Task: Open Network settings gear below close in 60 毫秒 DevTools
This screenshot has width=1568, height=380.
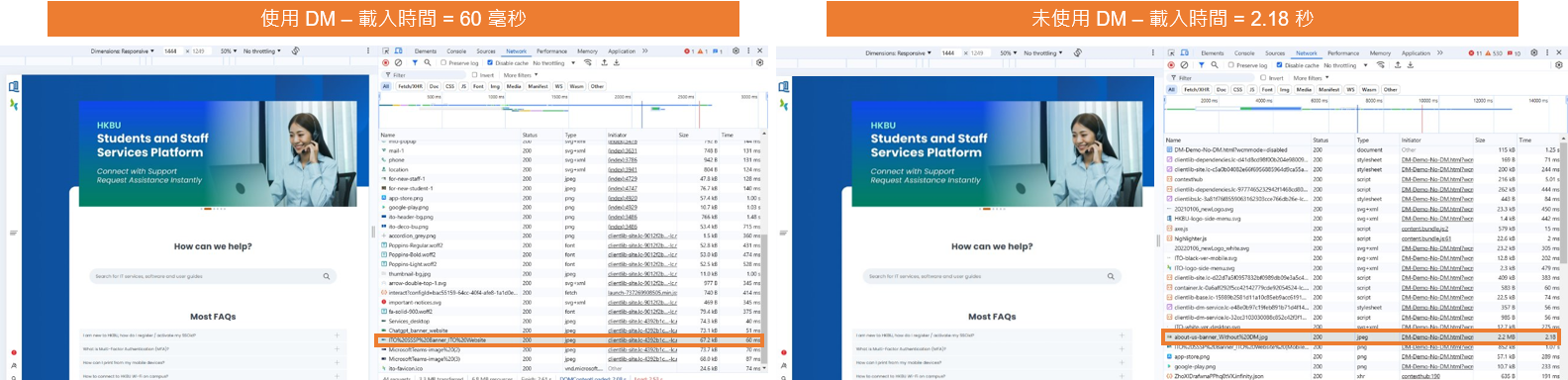Action: click(759, 62)
